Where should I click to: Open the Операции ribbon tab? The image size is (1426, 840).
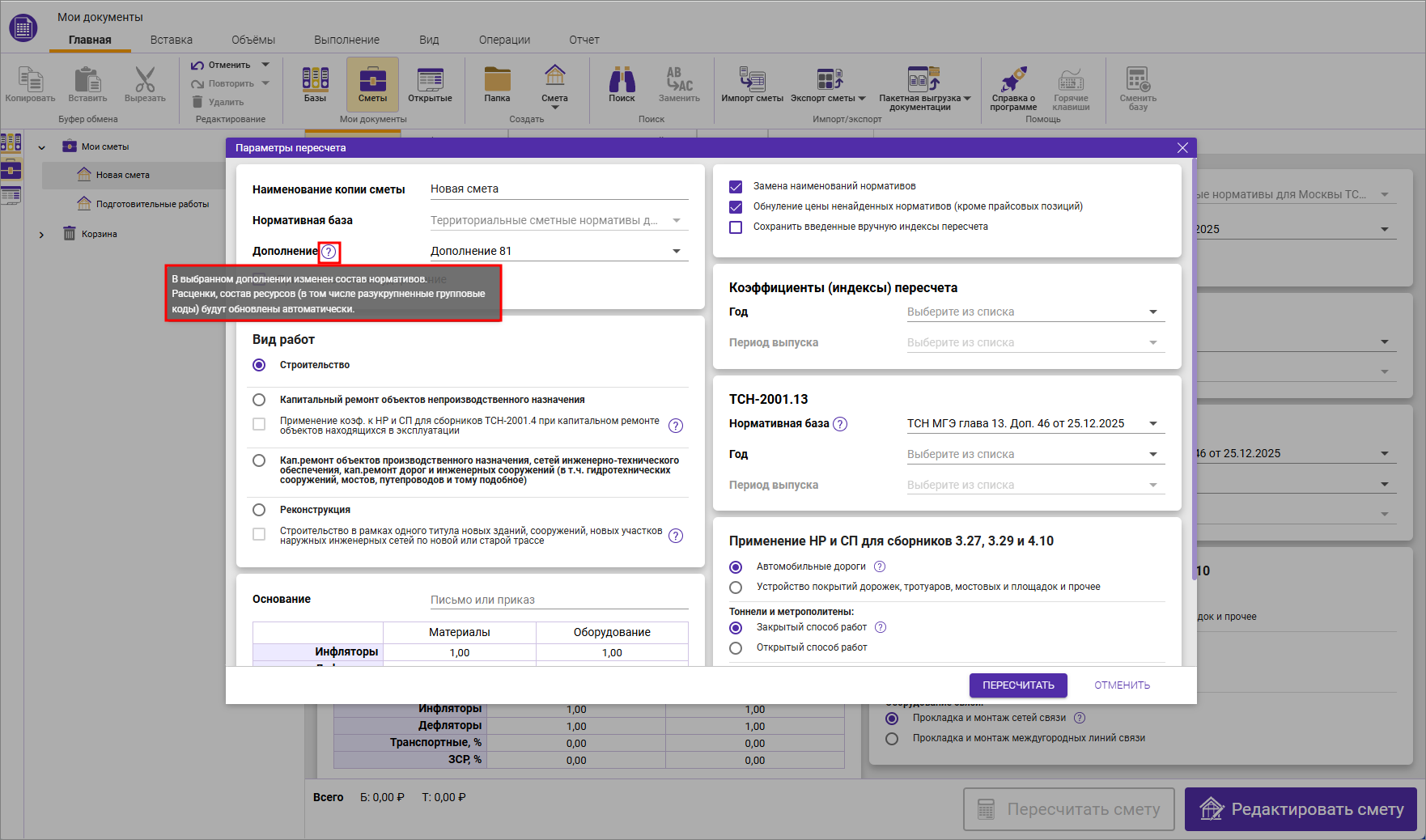point(504,40)
